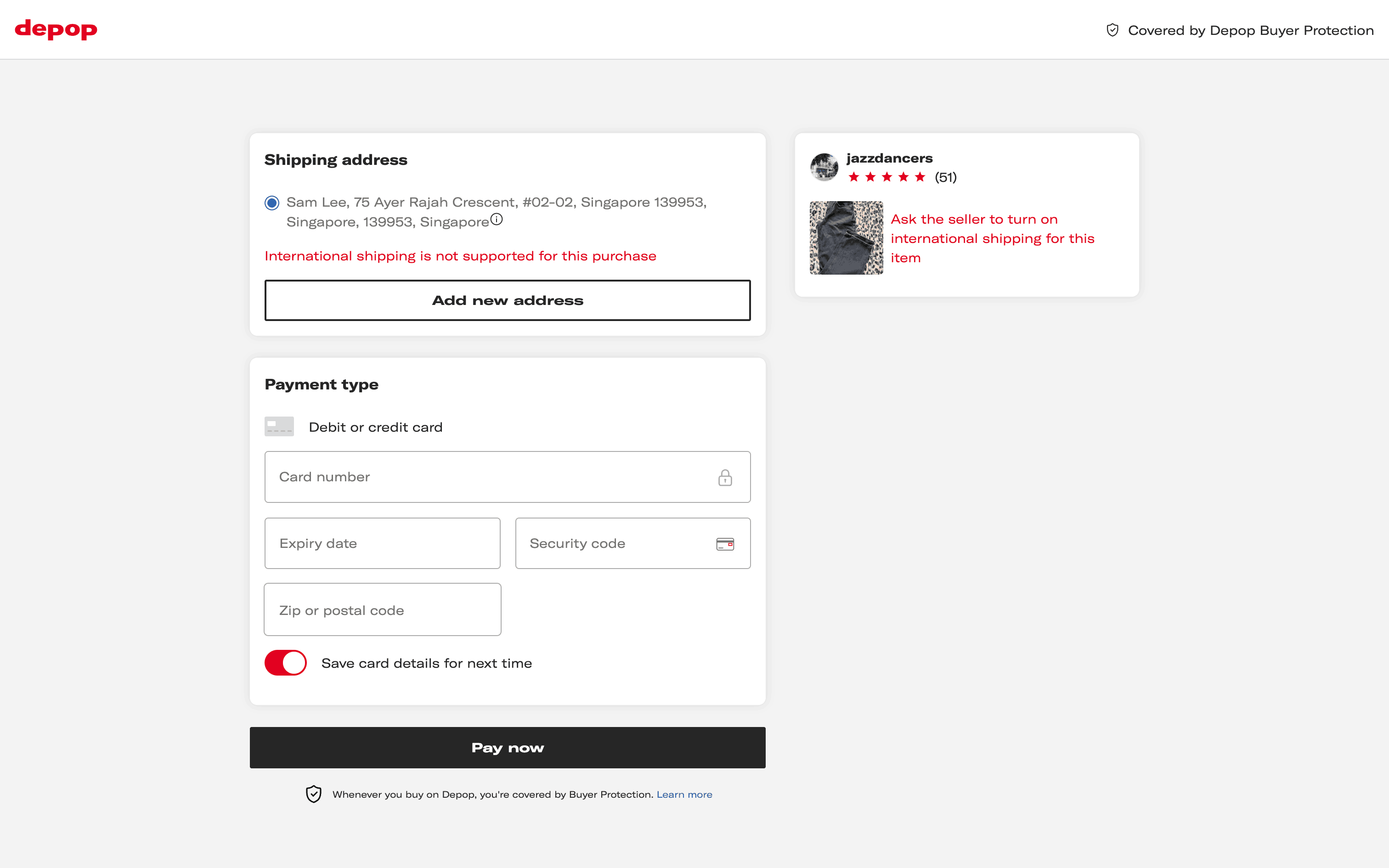Click the Depop logo
The width and height of the screenshot is (1389, 868).
56,29
